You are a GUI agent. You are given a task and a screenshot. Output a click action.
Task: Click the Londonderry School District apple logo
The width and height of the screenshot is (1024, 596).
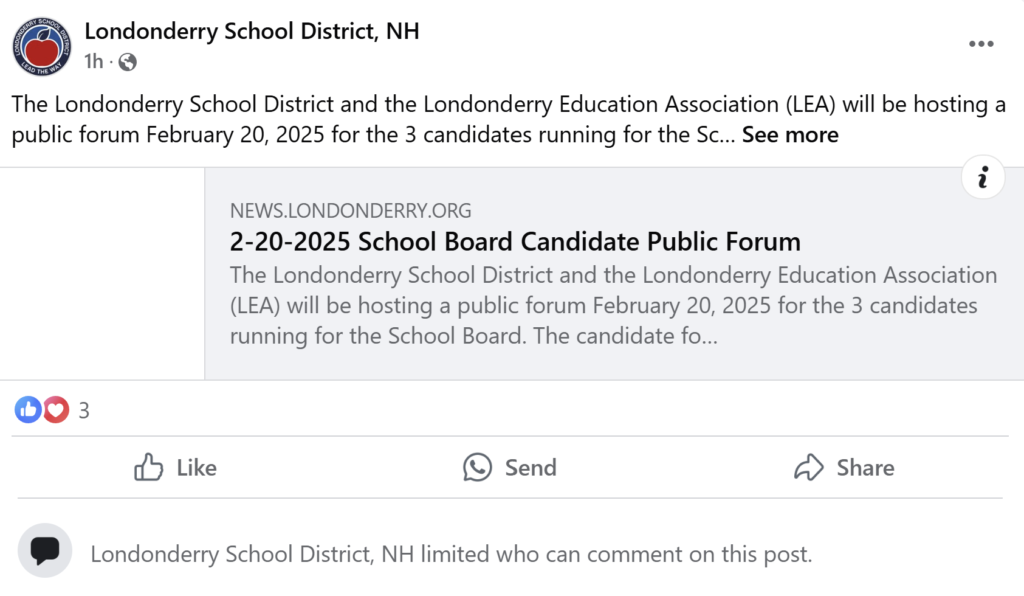click(x=42, y=46)
